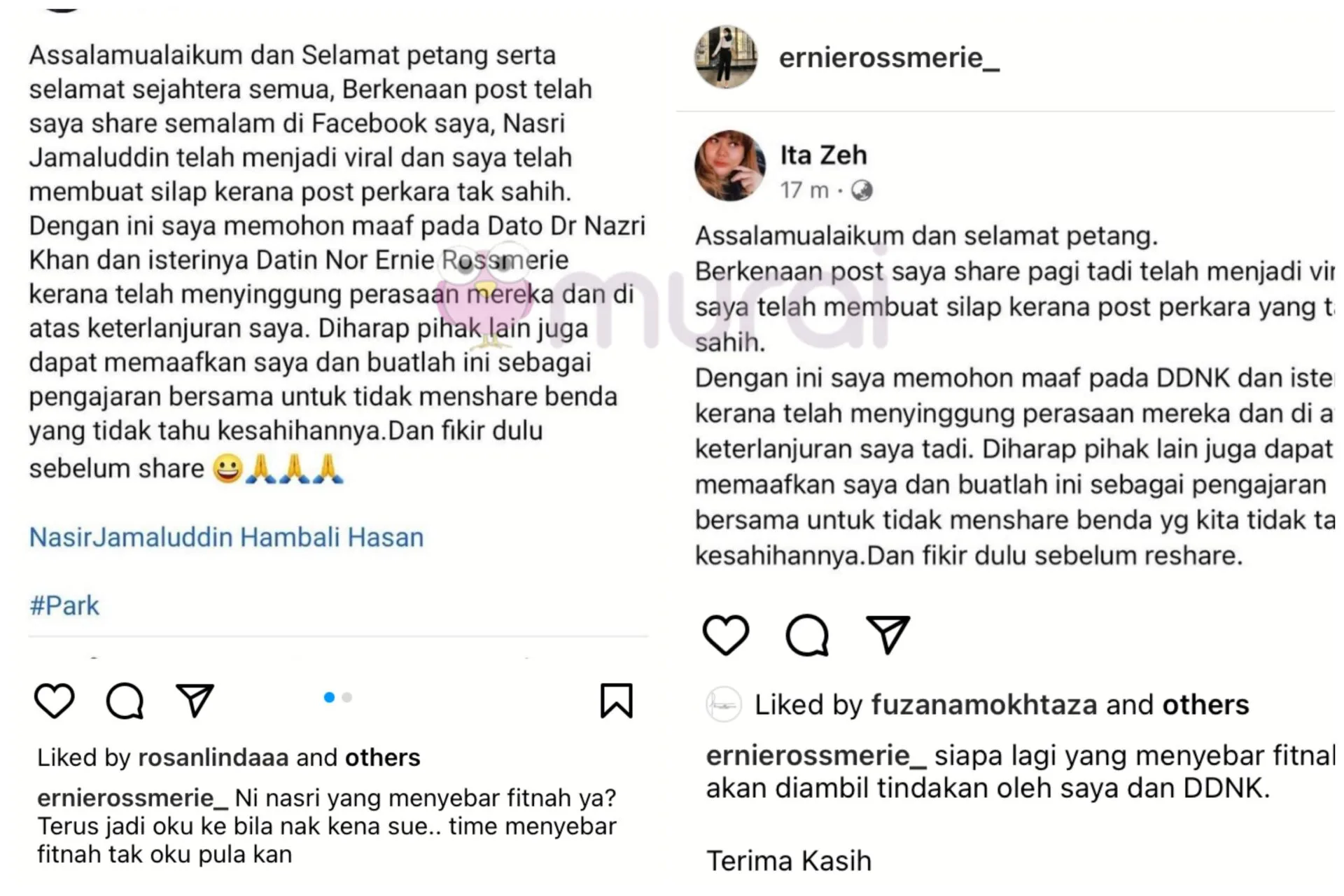Click the globe privacy icon beside 17 m
1344x896 pixels.
pyautogui.click(x=862, y=190)
